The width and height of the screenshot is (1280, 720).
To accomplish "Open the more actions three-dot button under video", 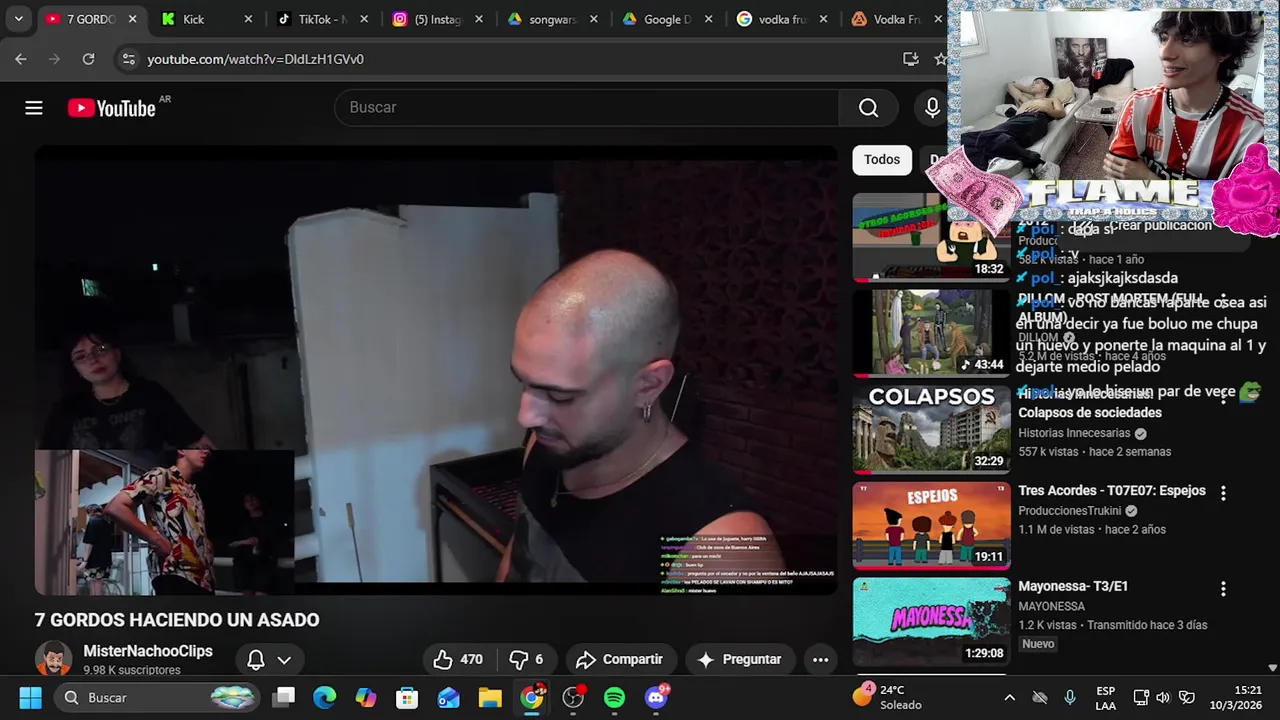I will point(820,659).
